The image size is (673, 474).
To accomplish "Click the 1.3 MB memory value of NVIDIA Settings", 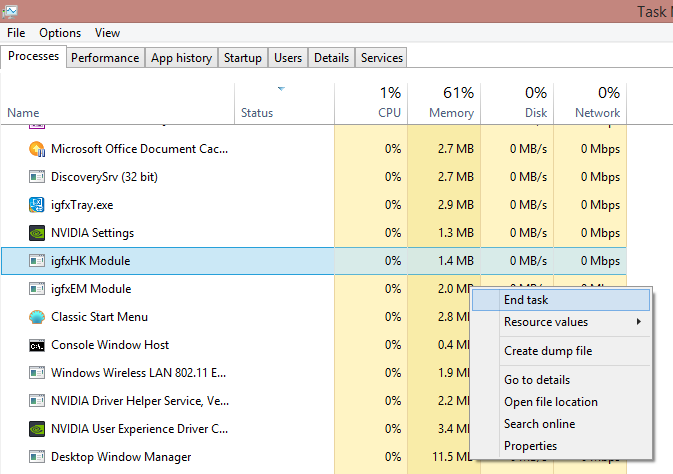I will pyautogui.click(x=455, y=233).
